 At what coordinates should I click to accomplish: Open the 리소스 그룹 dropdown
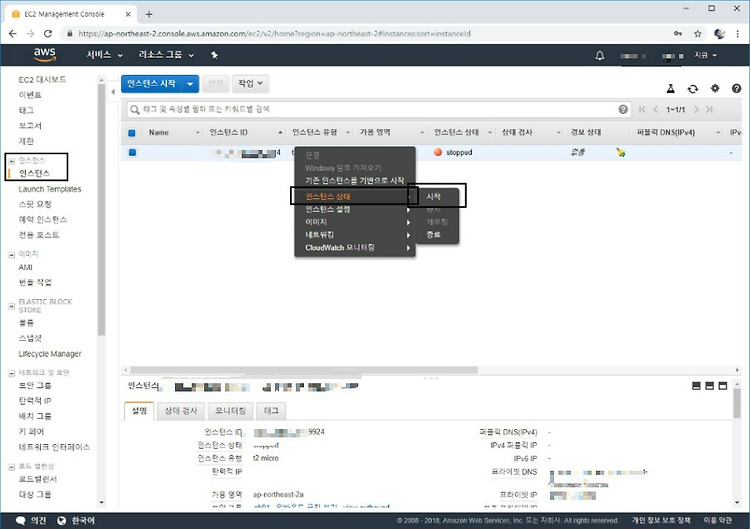click(x=166, y=55)
